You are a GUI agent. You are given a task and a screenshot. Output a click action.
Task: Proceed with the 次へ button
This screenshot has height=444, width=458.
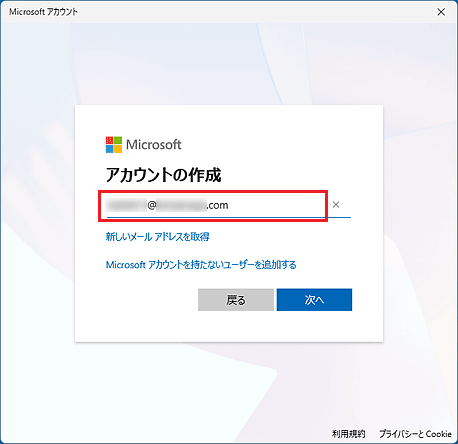click(314, 300)
